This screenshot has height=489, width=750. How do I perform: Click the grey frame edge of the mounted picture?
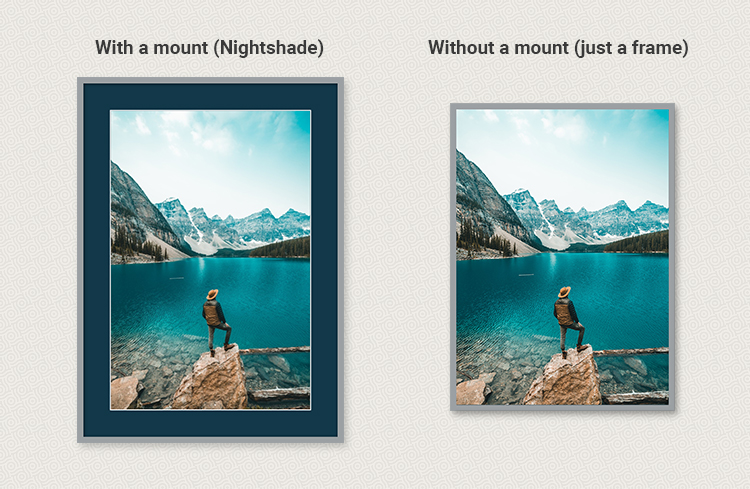coord(80,260)
